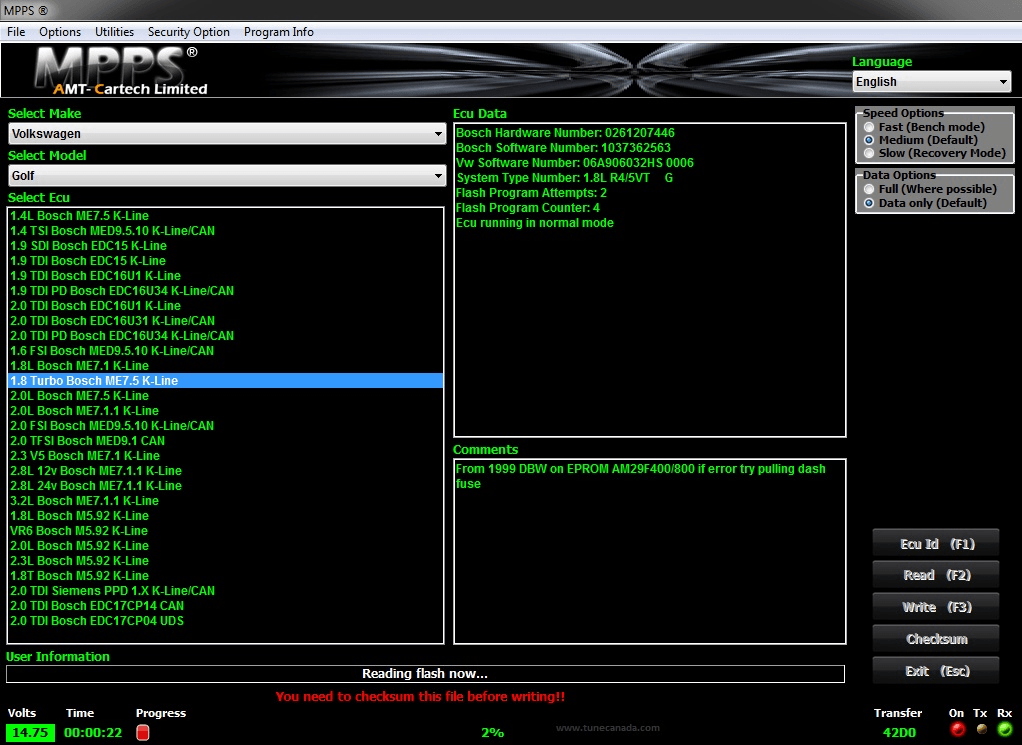Open the Security Option menu
This screenshot has height=745, width=1022.
click(x=188, y=31)
